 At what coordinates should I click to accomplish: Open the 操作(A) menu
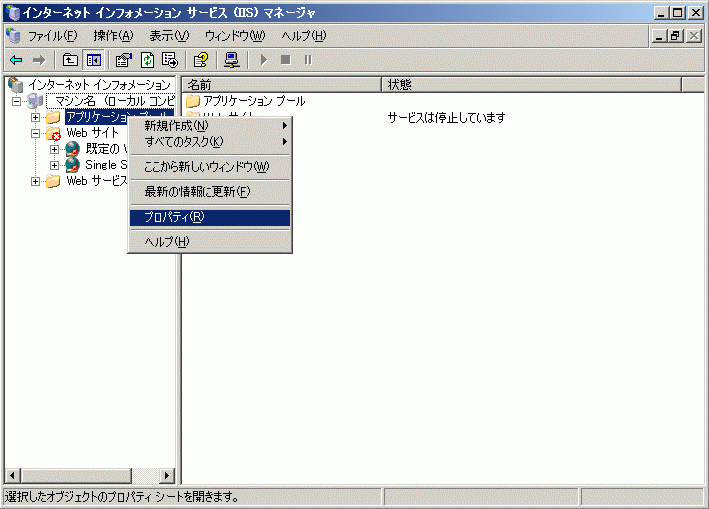pyautogui.click(x=113, y=36)
